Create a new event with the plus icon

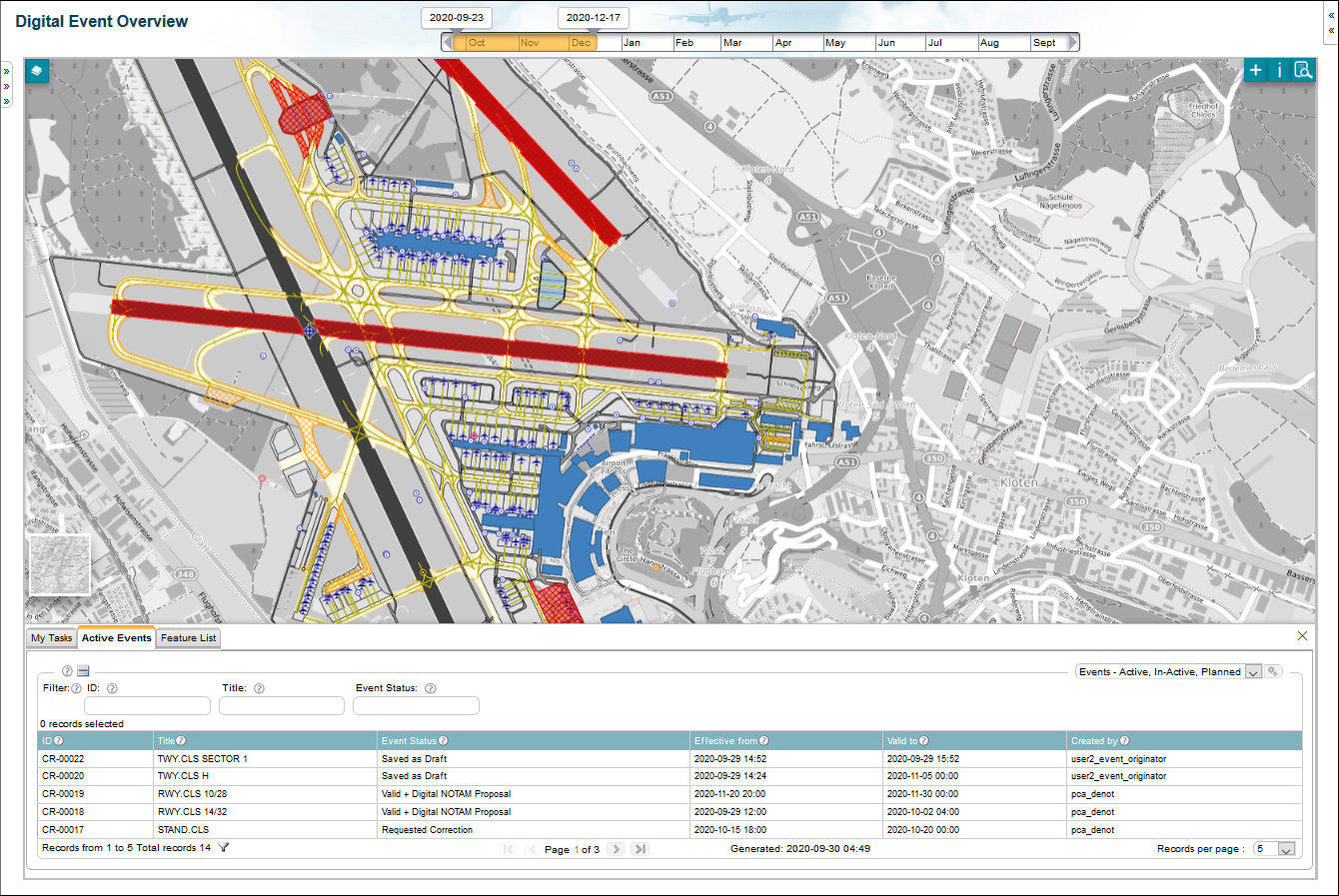(1256, 70)
